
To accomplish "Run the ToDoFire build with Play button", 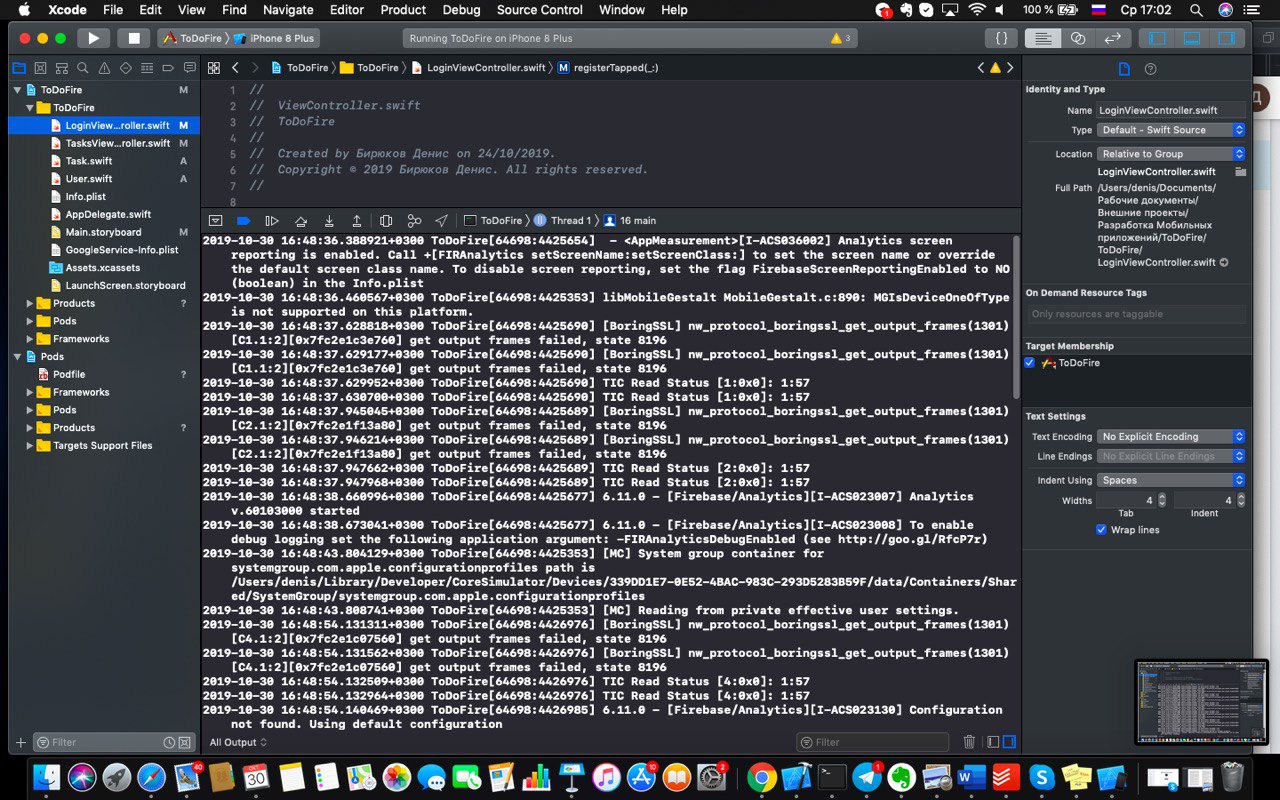I will [93, 38].
